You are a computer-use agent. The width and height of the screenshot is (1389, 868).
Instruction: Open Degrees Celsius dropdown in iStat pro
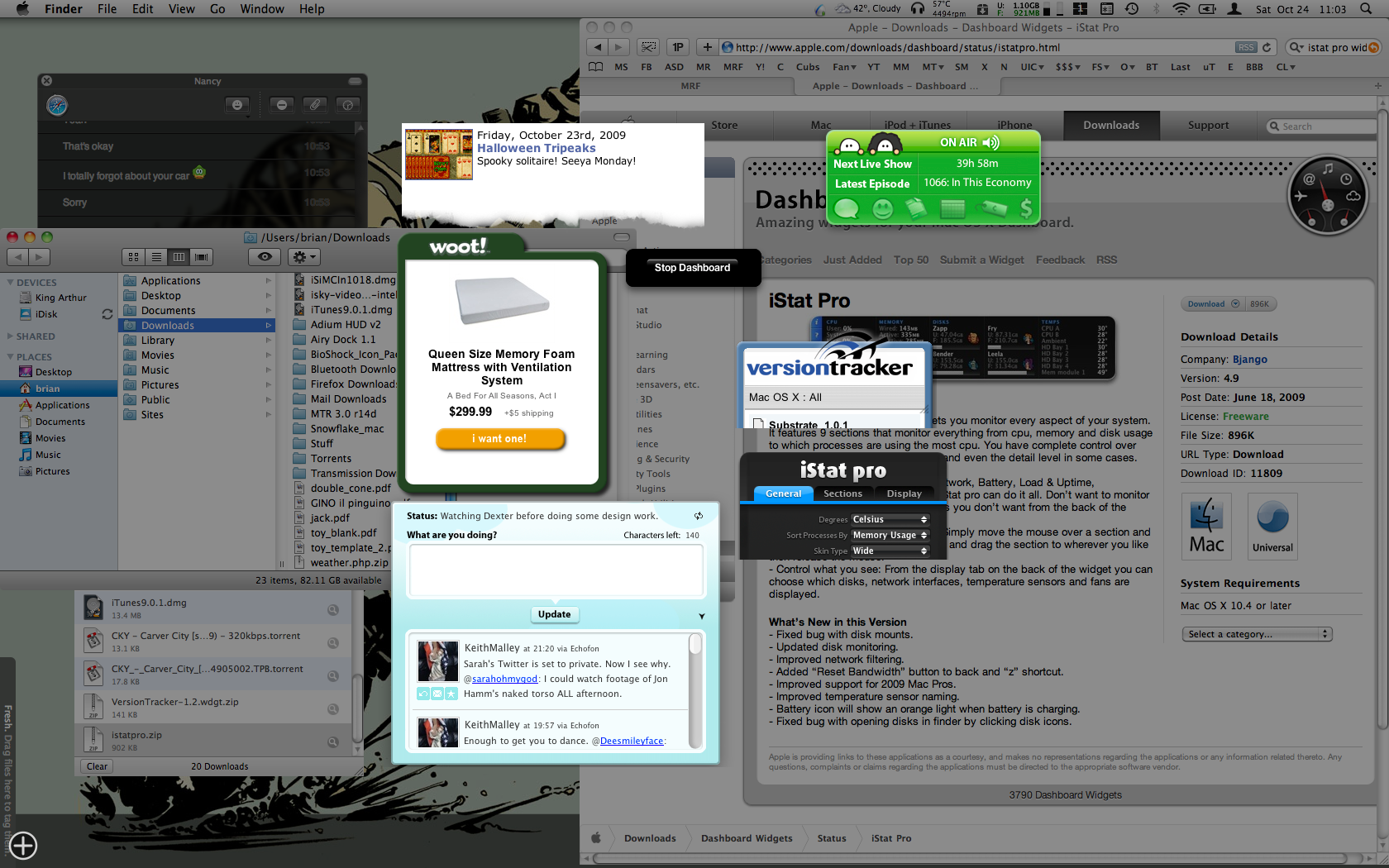(890, 519)
